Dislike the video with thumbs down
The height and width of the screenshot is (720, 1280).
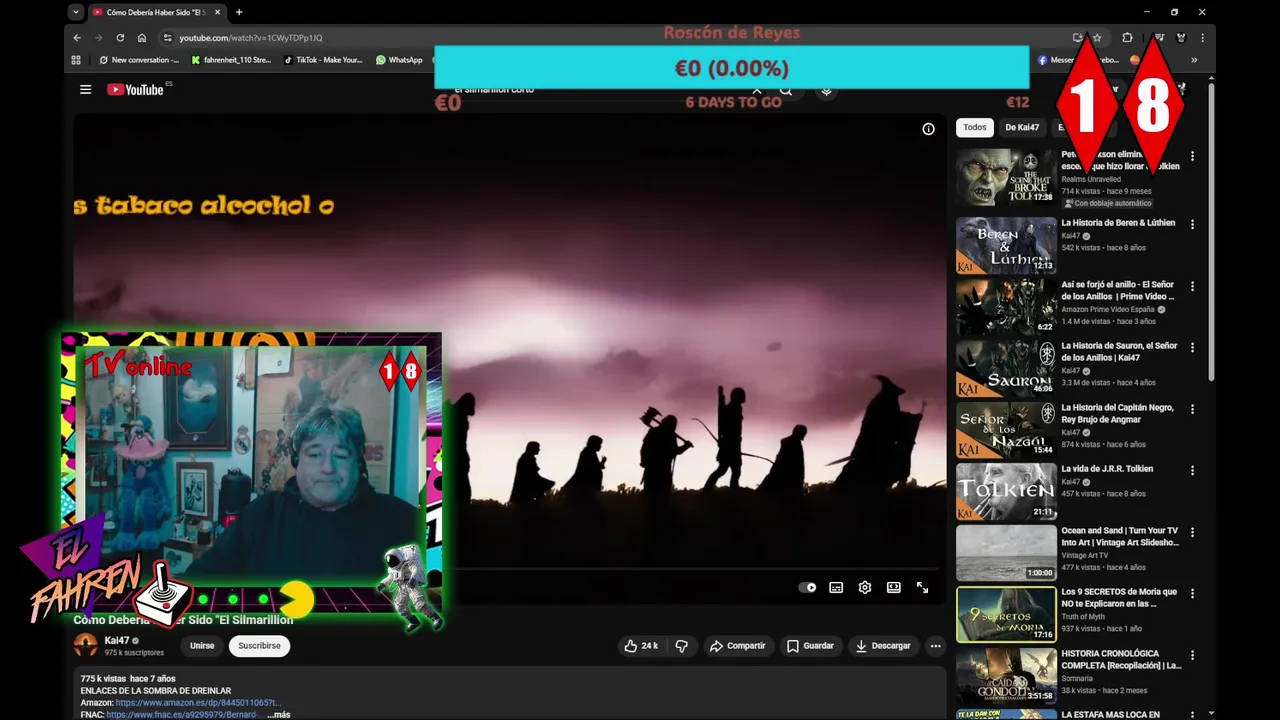[x=681, y=646]
